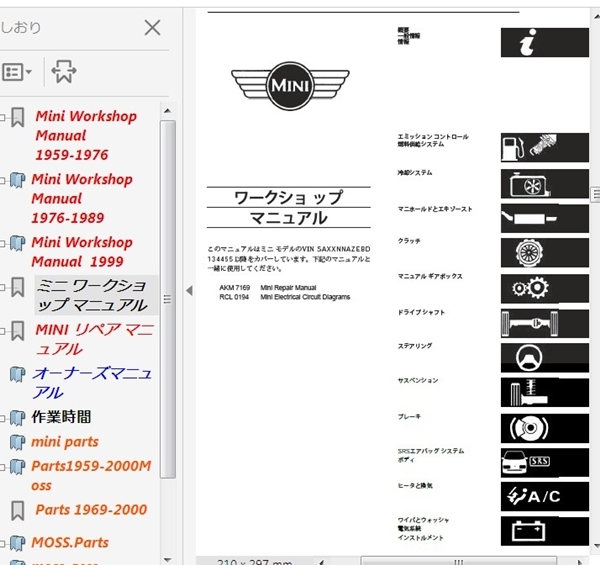The image size is (600, 565).
Task: Open Mini Workshop Manual 1999 bookmark
Action: [82, 252]
